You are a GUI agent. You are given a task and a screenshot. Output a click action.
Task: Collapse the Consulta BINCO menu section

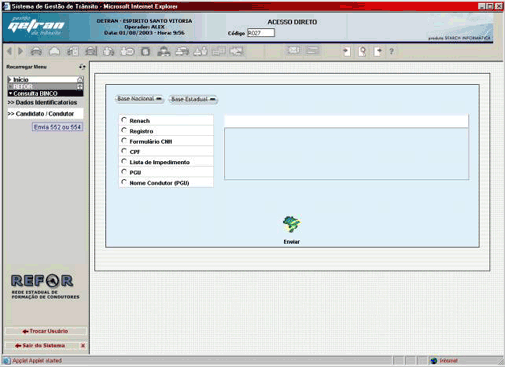coord(45,94)
